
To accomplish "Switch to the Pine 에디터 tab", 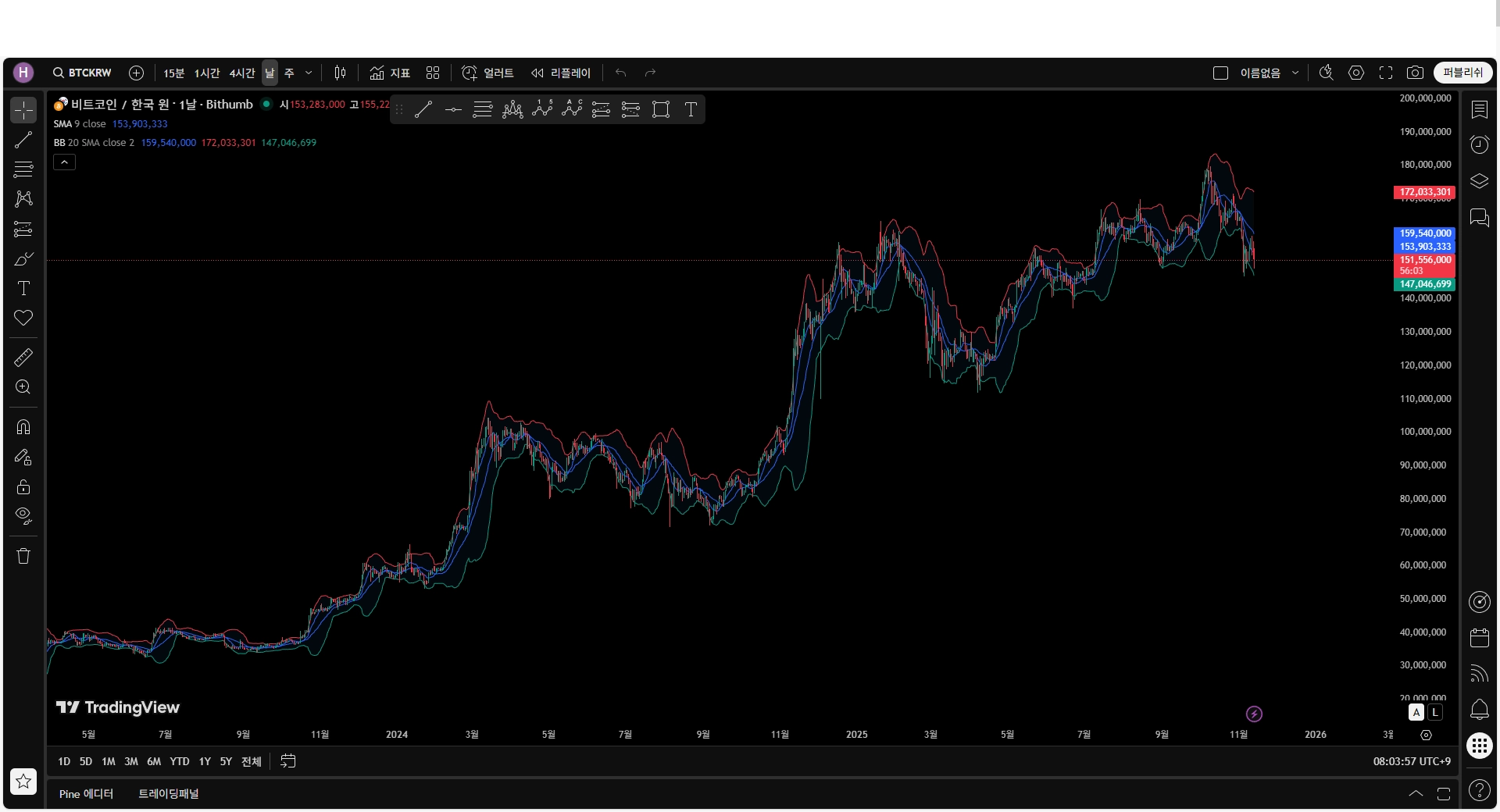I will pyautogui.click(x=86, y=793).
